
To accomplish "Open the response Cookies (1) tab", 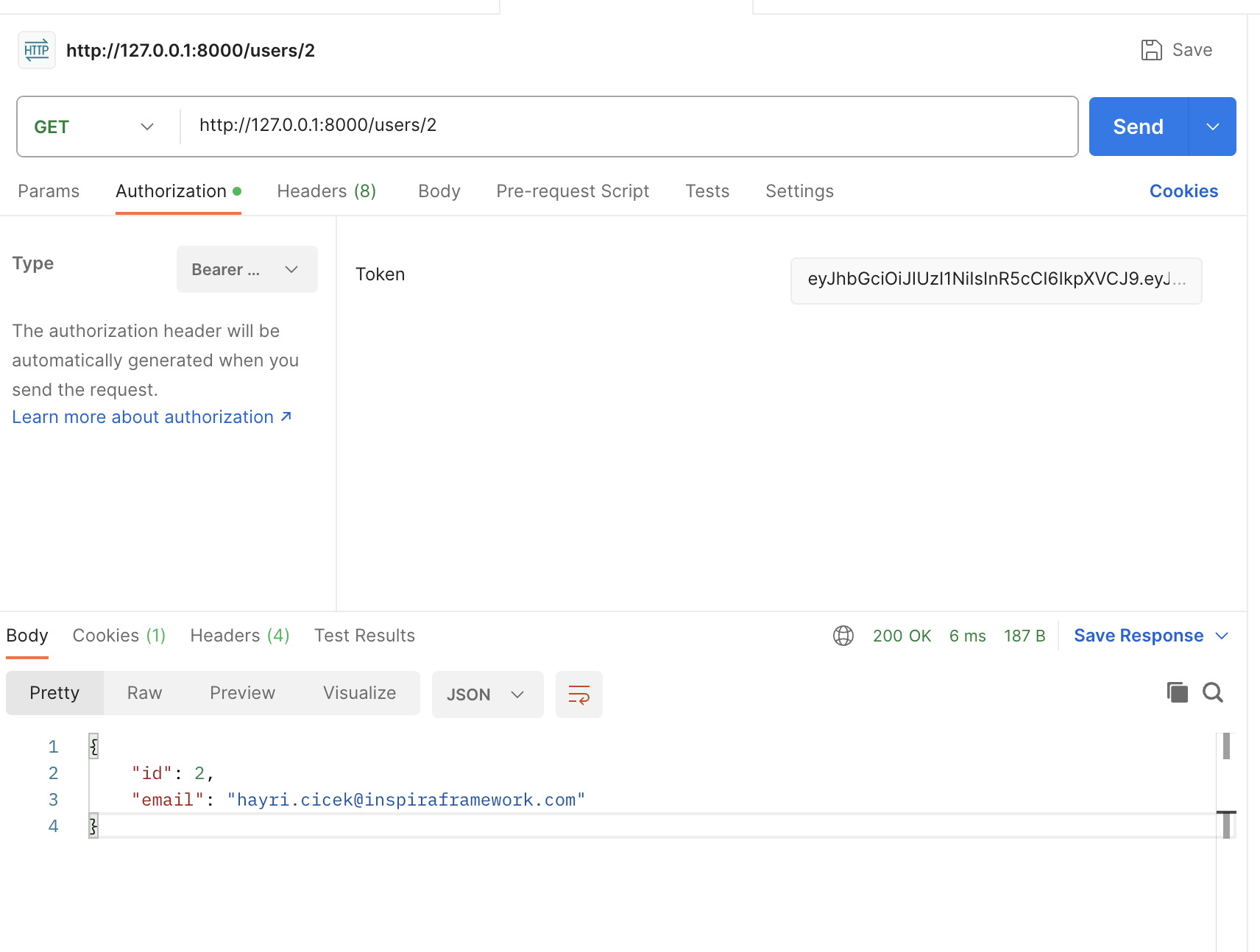I will point(119,636).
